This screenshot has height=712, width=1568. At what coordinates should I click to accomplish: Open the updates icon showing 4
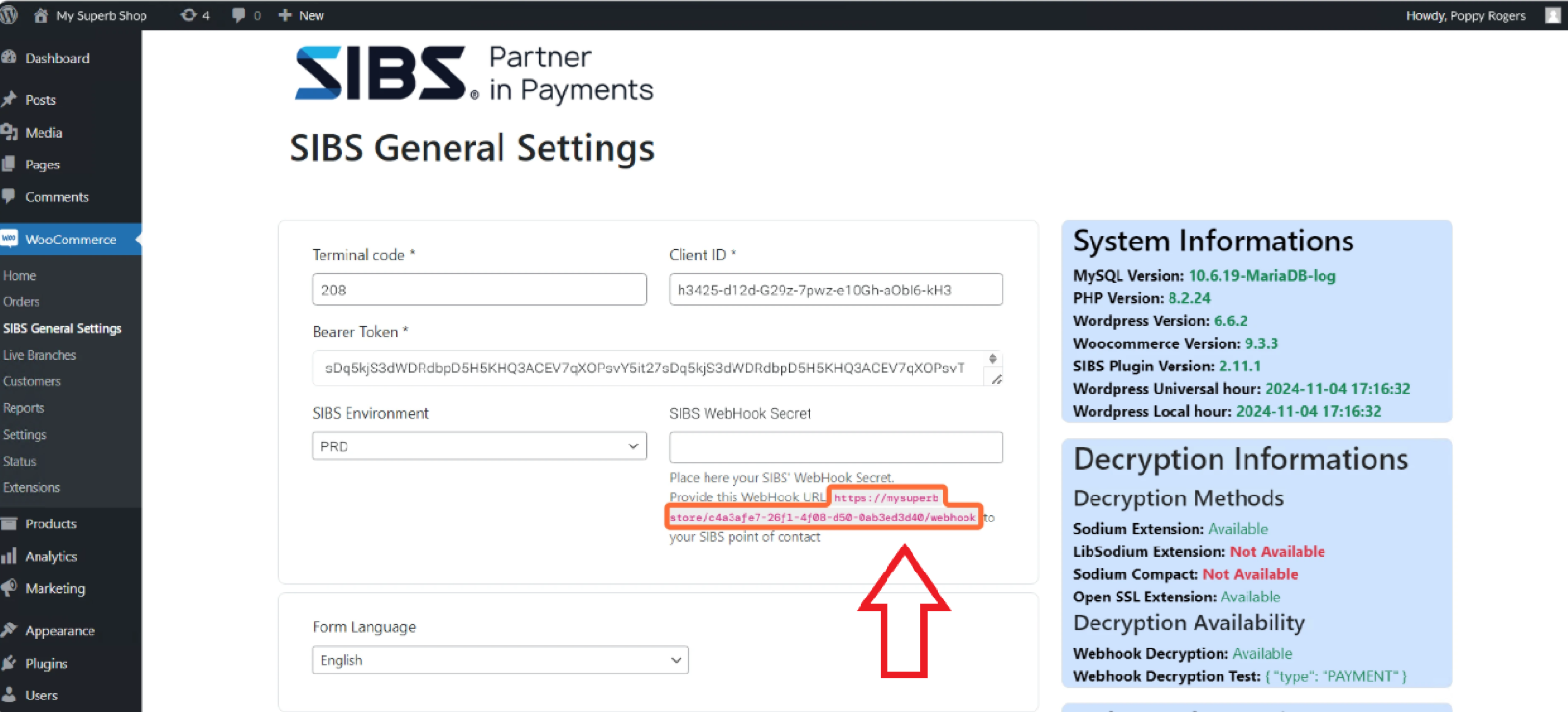pos(189,15)
